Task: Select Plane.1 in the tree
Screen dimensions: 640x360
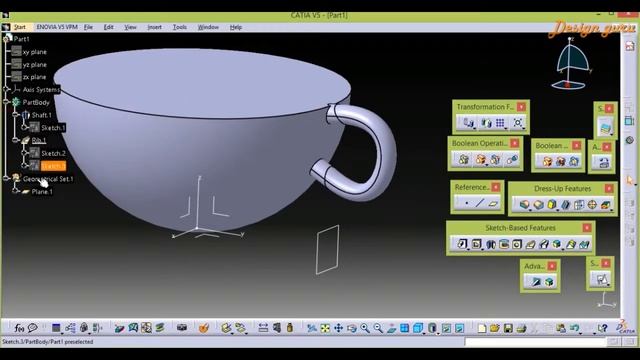Action: click(42, 191)
